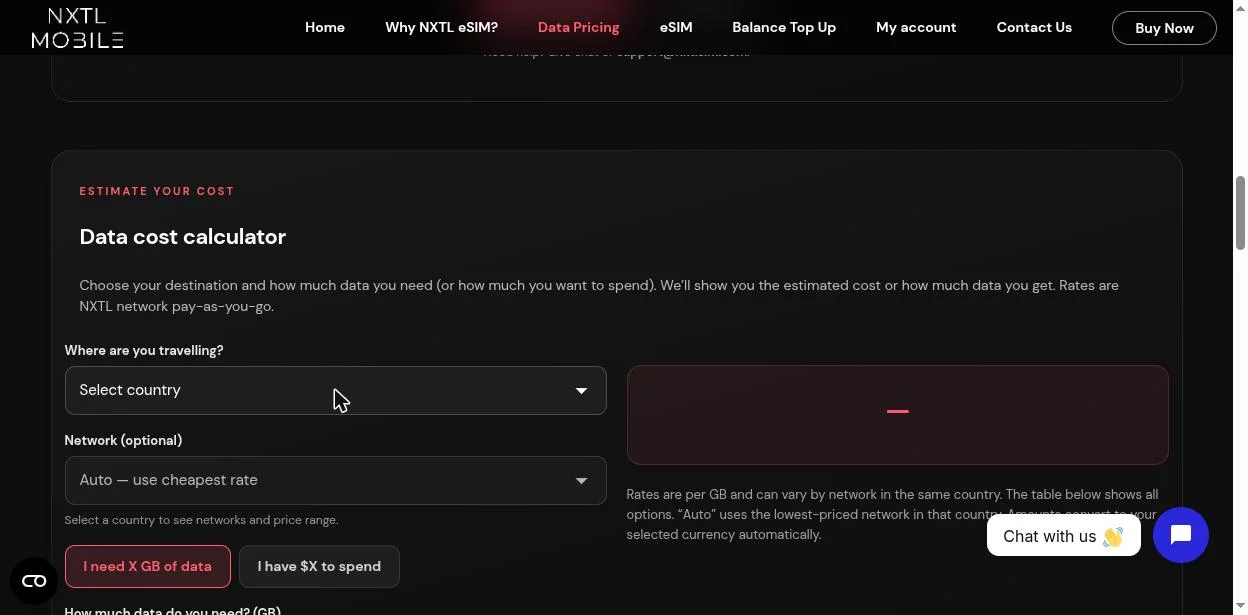This screenshot has width=1248, height=615.
Task: Open the chat bubble icon button
Action: coord(1180,535)
